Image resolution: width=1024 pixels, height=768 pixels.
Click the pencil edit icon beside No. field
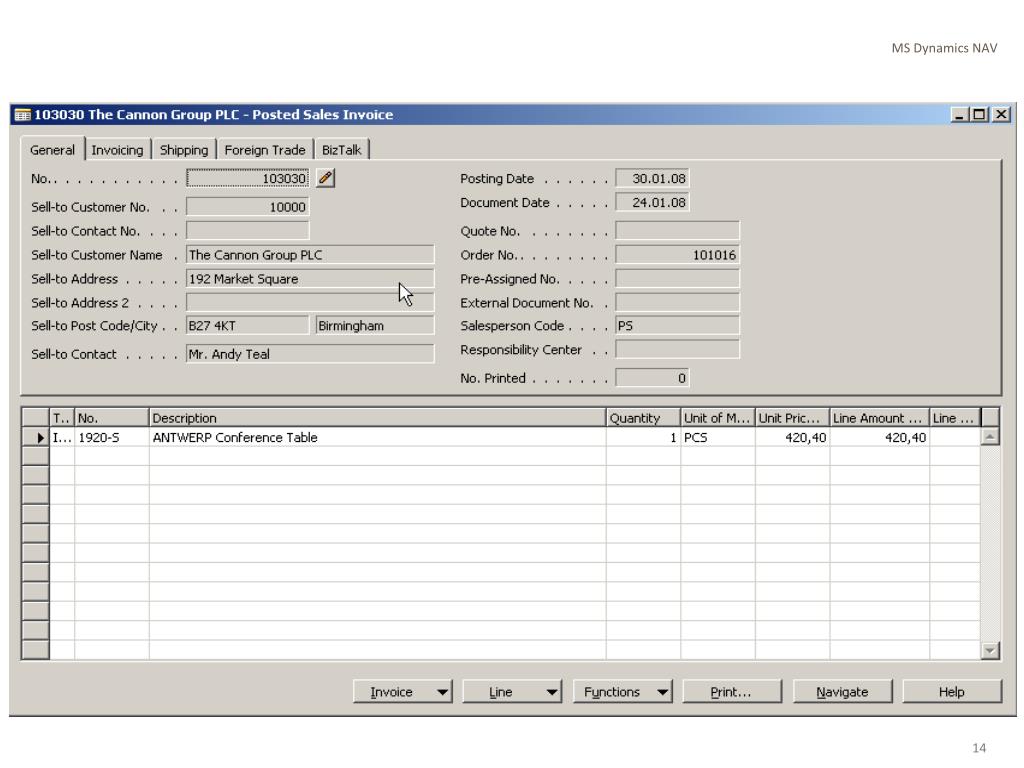(x=325, y=178)
